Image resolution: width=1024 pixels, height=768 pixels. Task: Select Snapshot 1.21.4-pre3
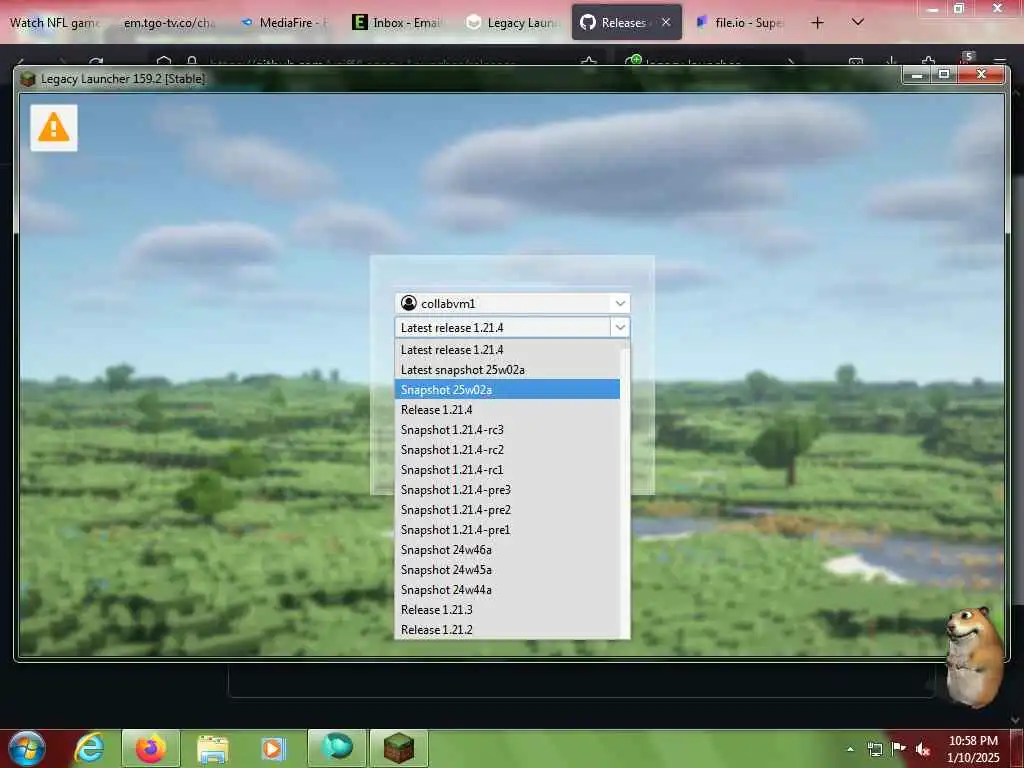507,490
